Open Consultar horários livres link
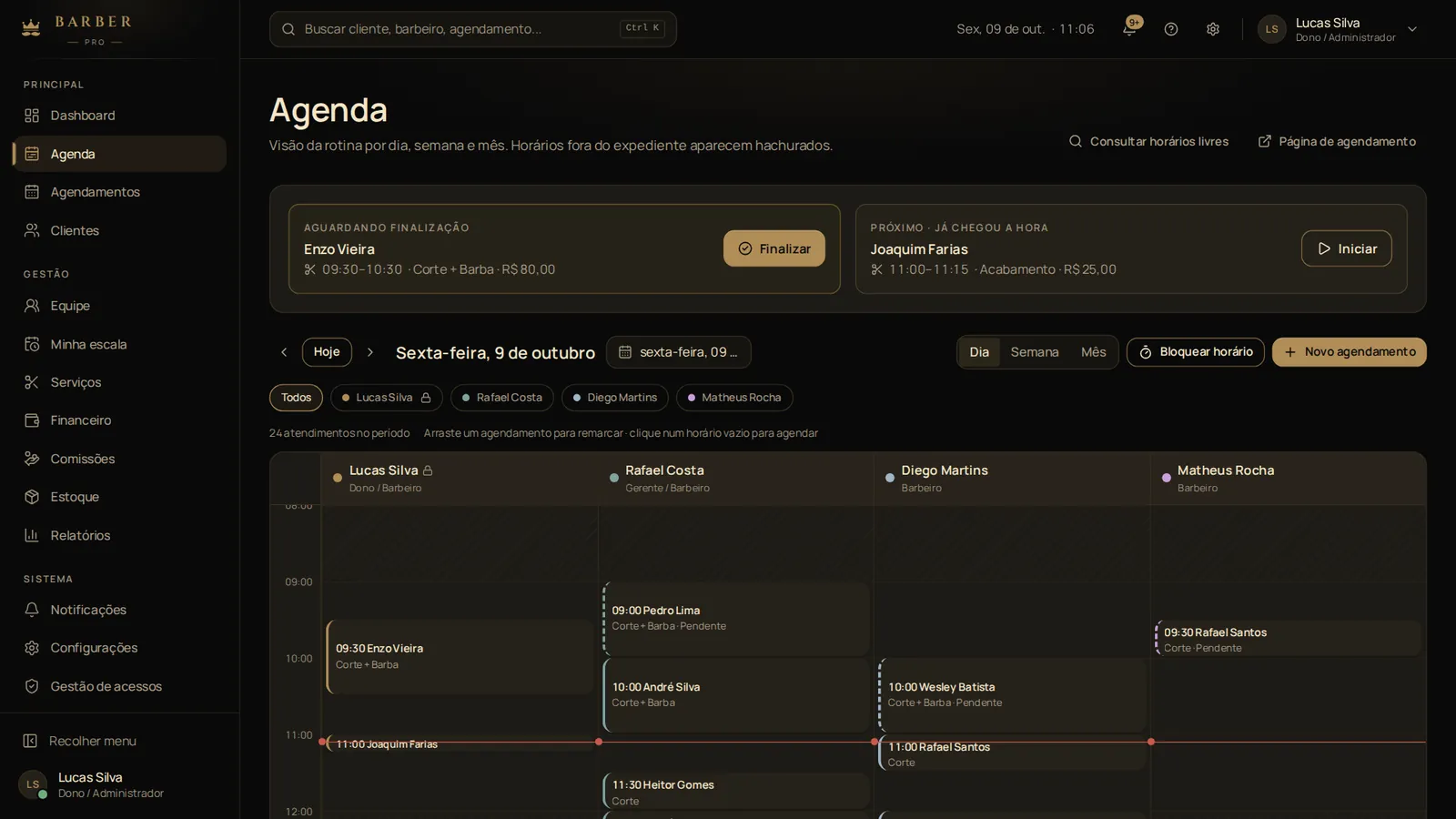The width and height of the screenshot is (1456, 819). pos(1149,142)
